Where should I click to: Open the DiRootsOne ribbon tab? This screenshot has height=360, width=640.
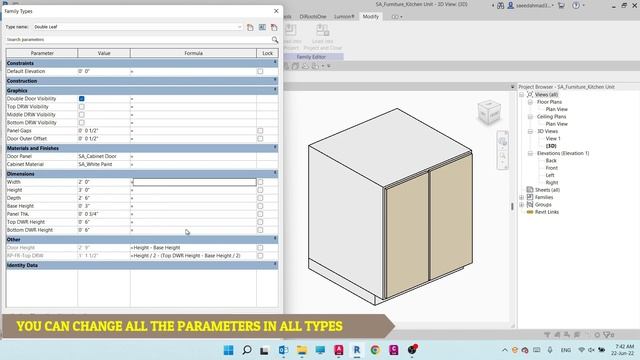click(x=313, y=17)
